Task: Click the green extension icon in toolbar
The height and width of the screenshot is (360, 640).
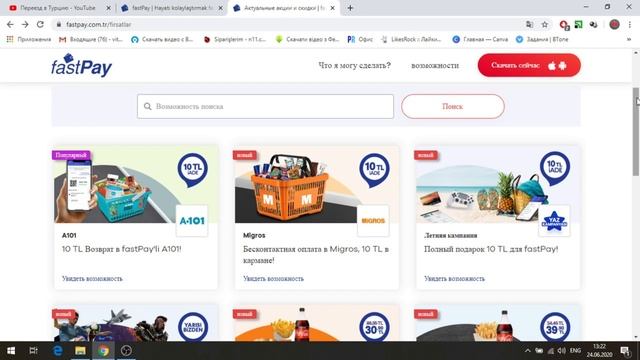Action: [578, 24]
